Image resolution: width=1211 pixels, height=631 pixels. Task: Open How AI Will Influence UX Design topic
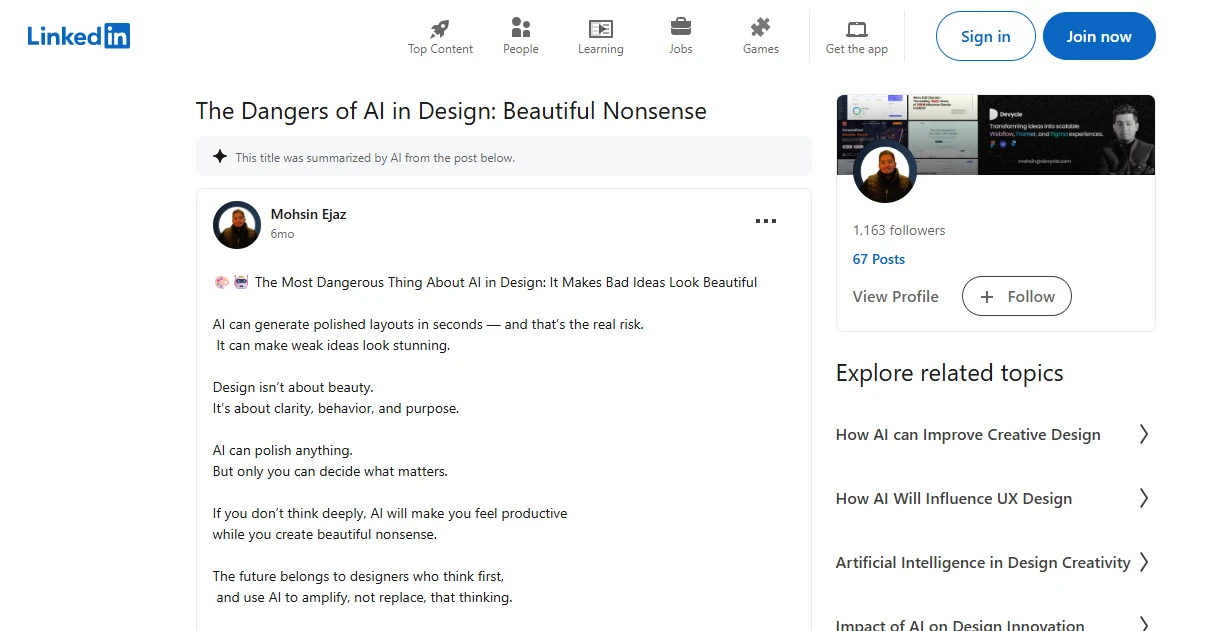pyautogui.click(x=954, y=499)
